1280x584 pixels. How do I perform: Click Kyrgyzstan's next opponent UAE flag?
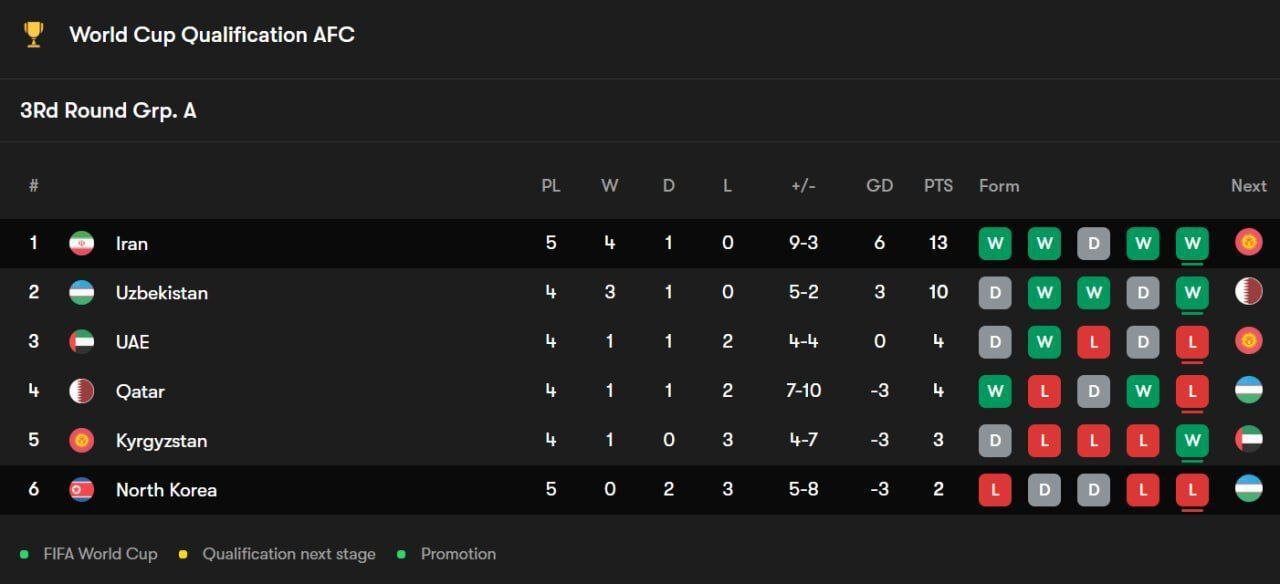point(1248,440)
